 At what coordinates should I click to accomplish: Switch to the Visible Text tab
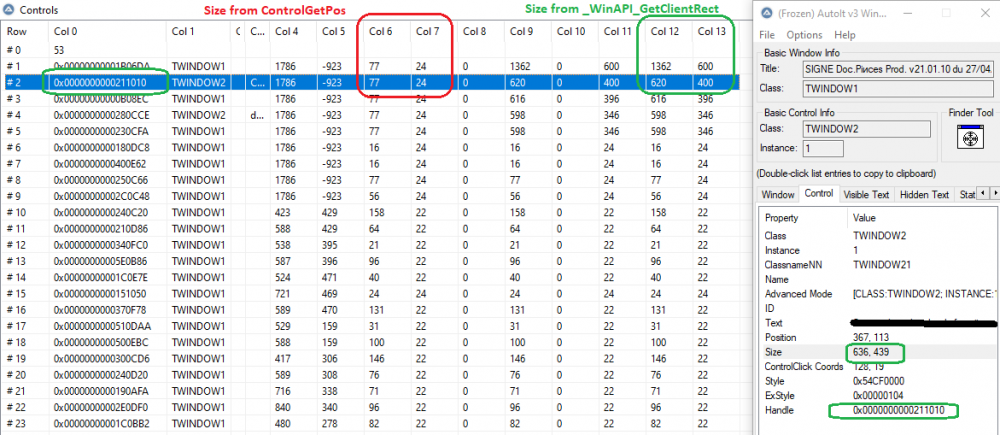[x=866, y=195]
